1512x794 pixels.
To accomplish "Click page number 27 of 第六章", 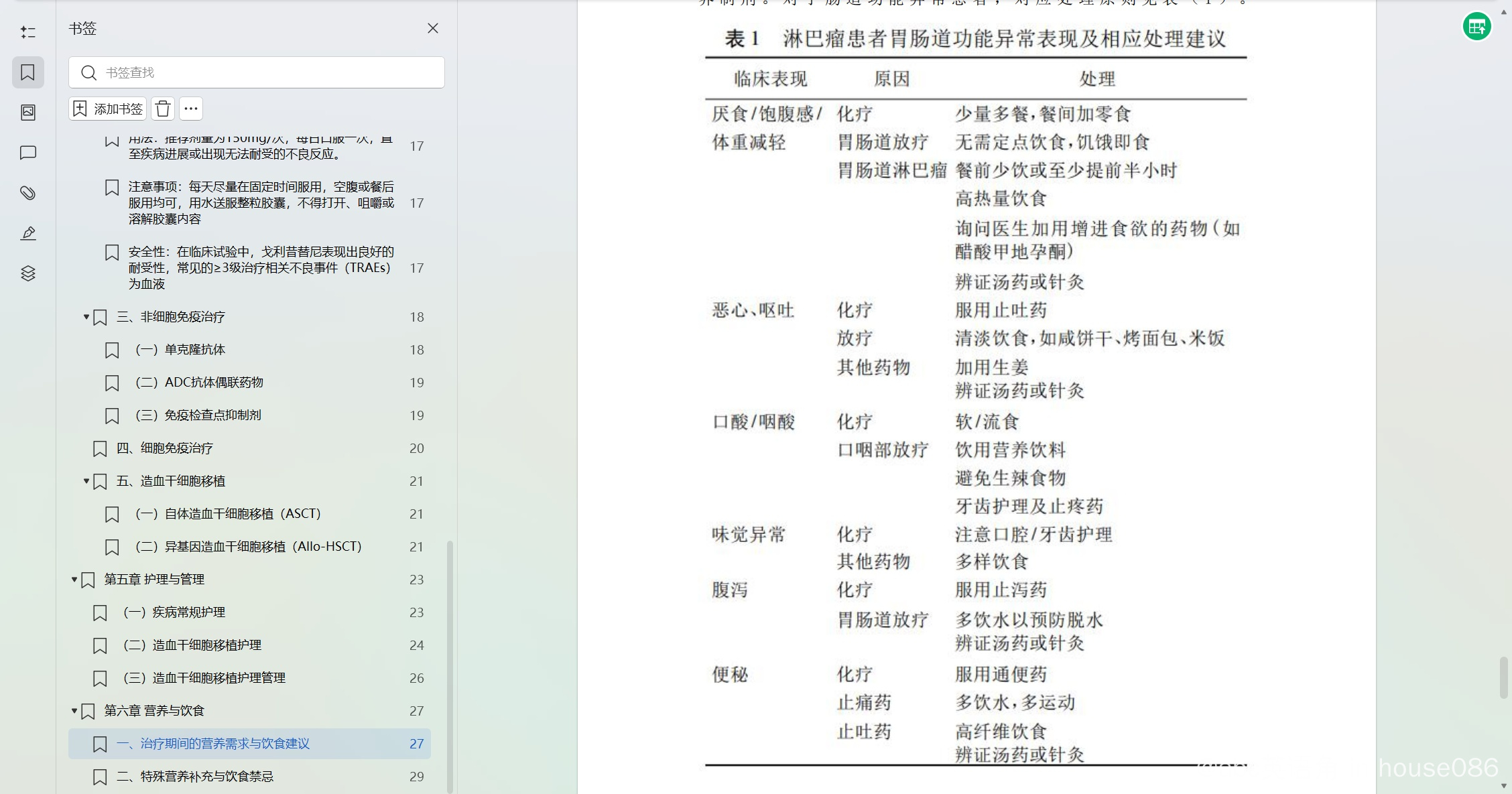I will coord(416,711).
